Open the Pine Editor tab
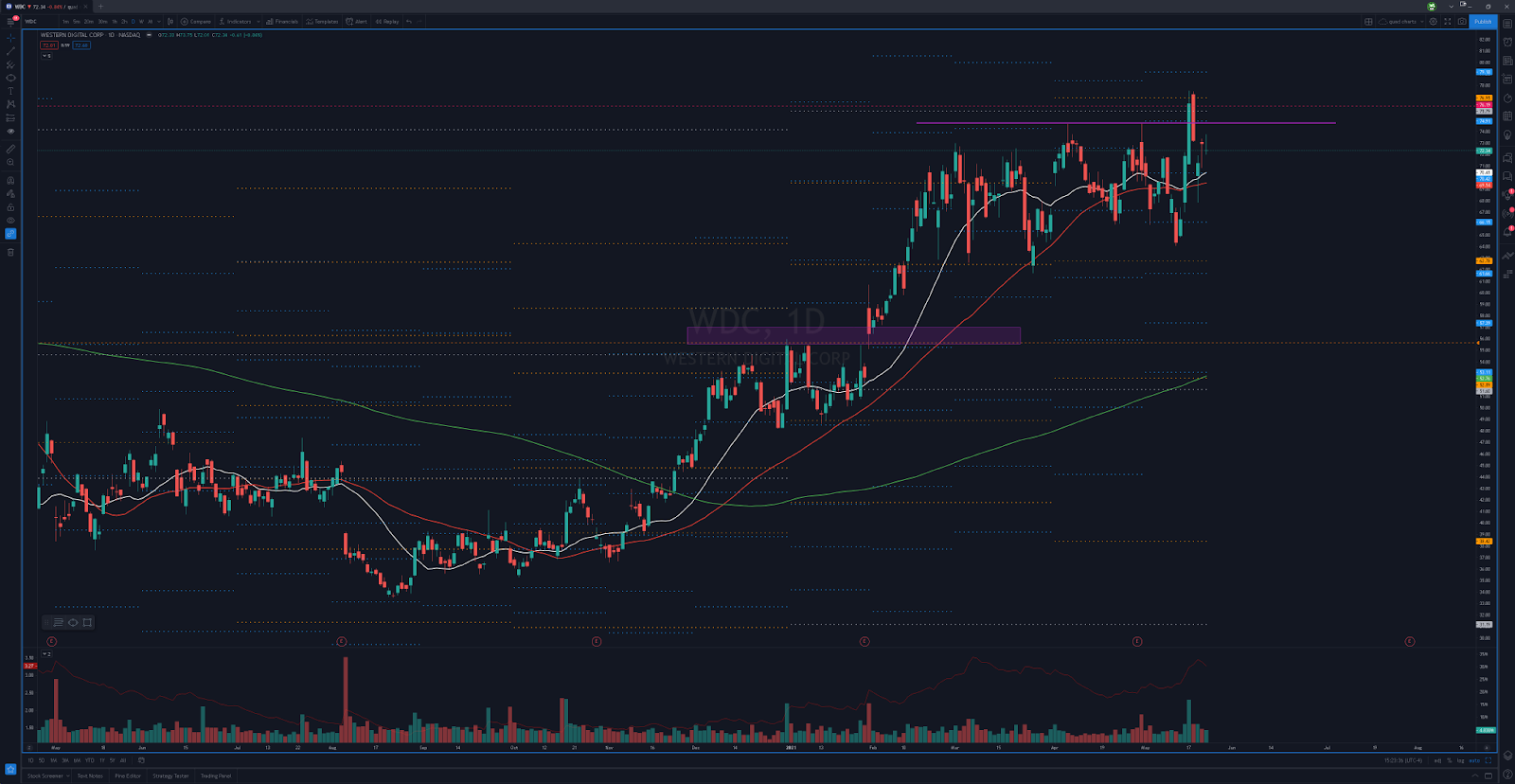 point(128,775)
